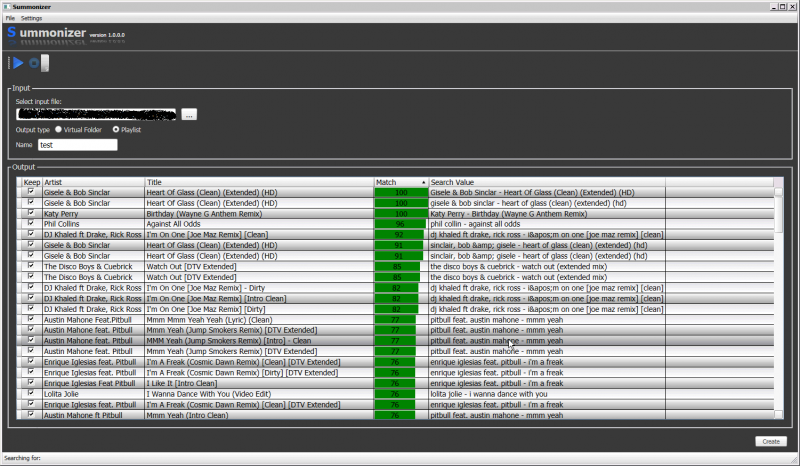
Task: Uncheck Keep for Katy Perry row
Action: point(31,213)
